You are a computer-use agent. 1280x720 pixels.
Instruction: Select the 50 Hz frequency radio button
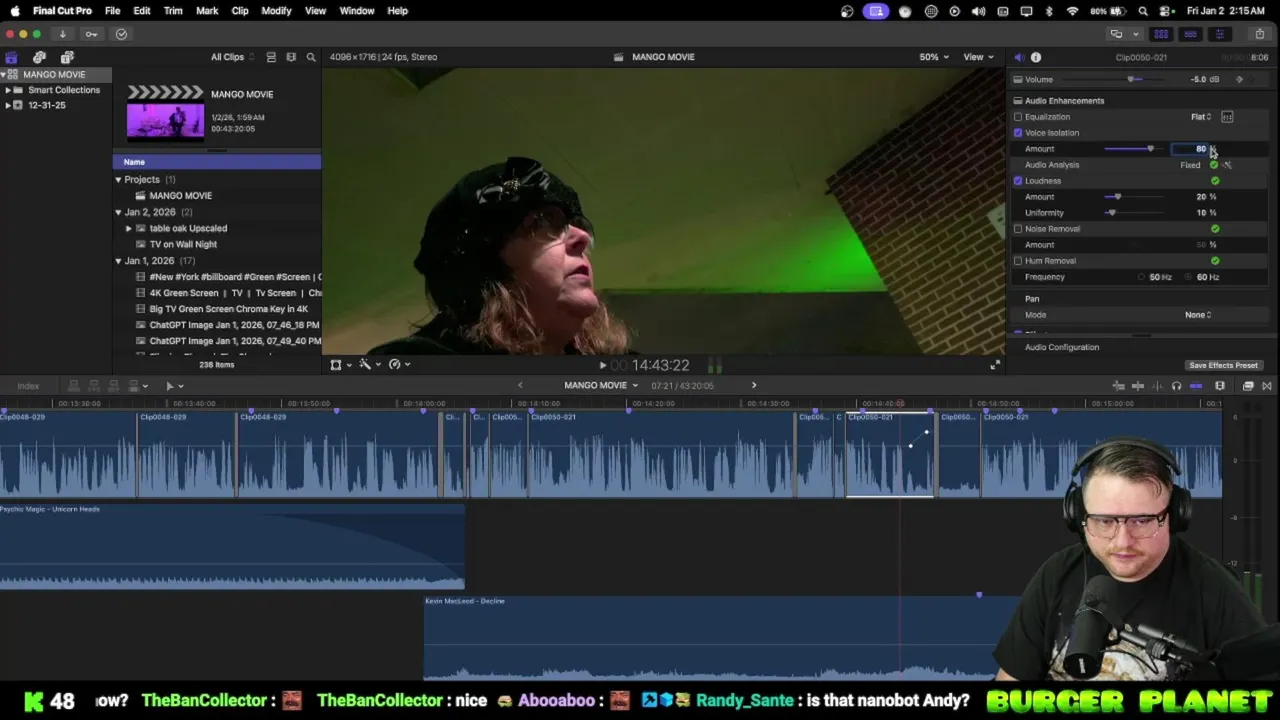(1142, 277)
